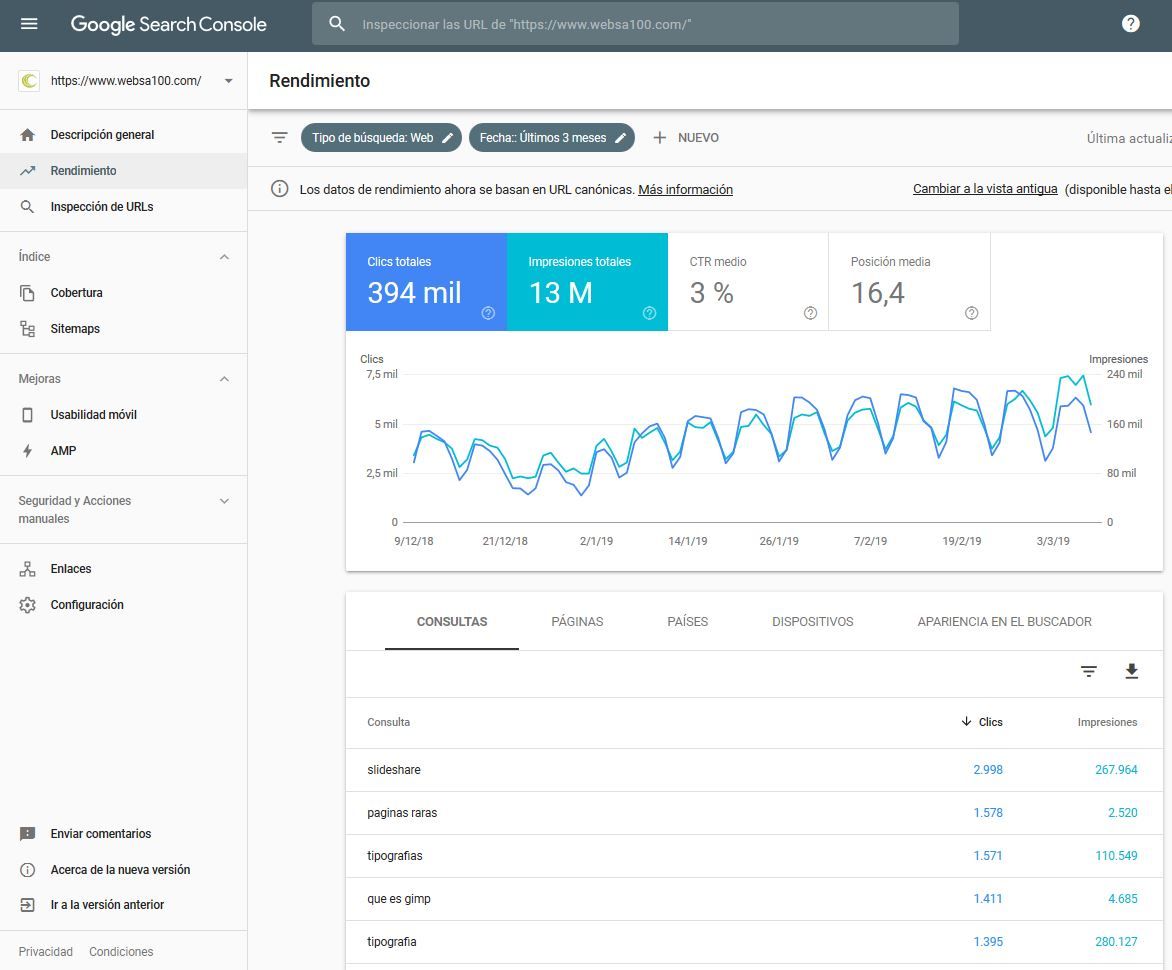The image size is (1172, 970).
Task: Open the hamburger main menu
Action: tap(29, 24)
